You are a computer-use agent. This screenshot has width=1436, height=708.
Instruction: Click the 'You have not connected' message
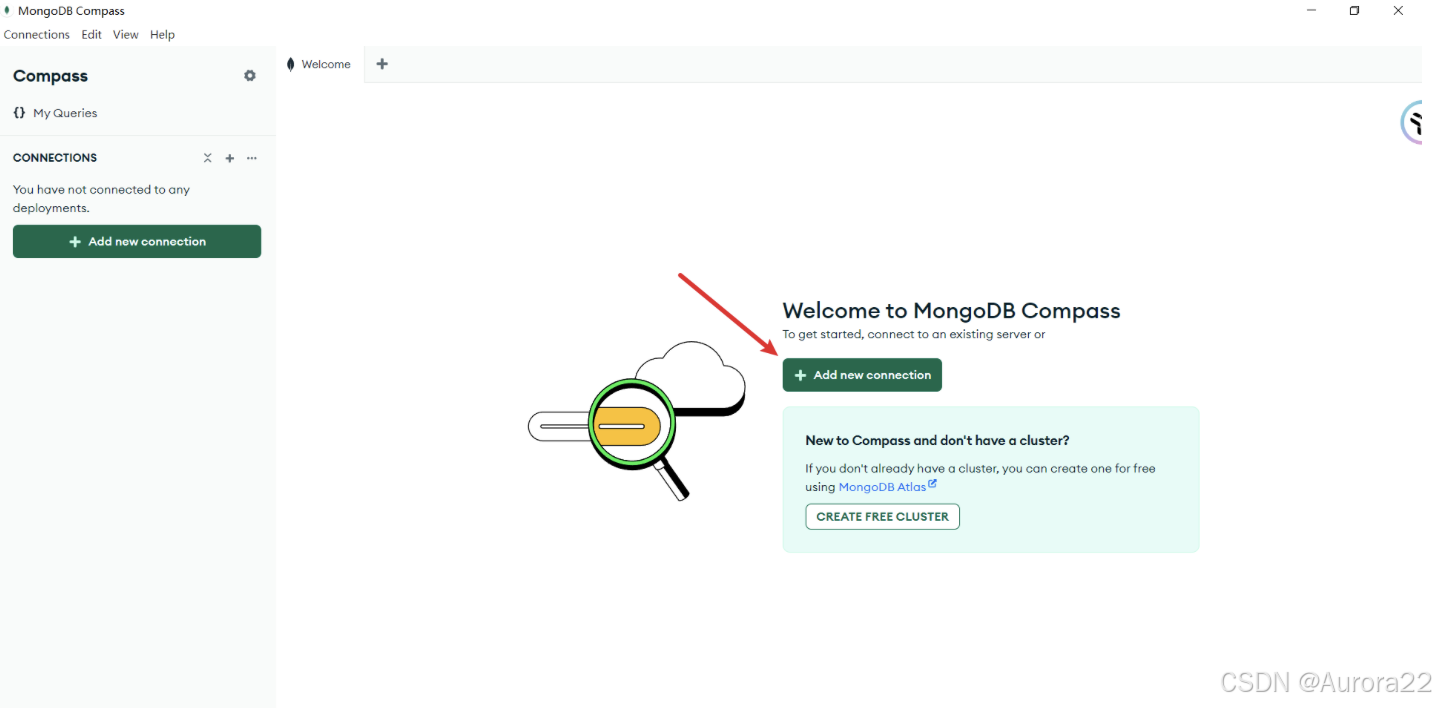(x=101, y=198)
